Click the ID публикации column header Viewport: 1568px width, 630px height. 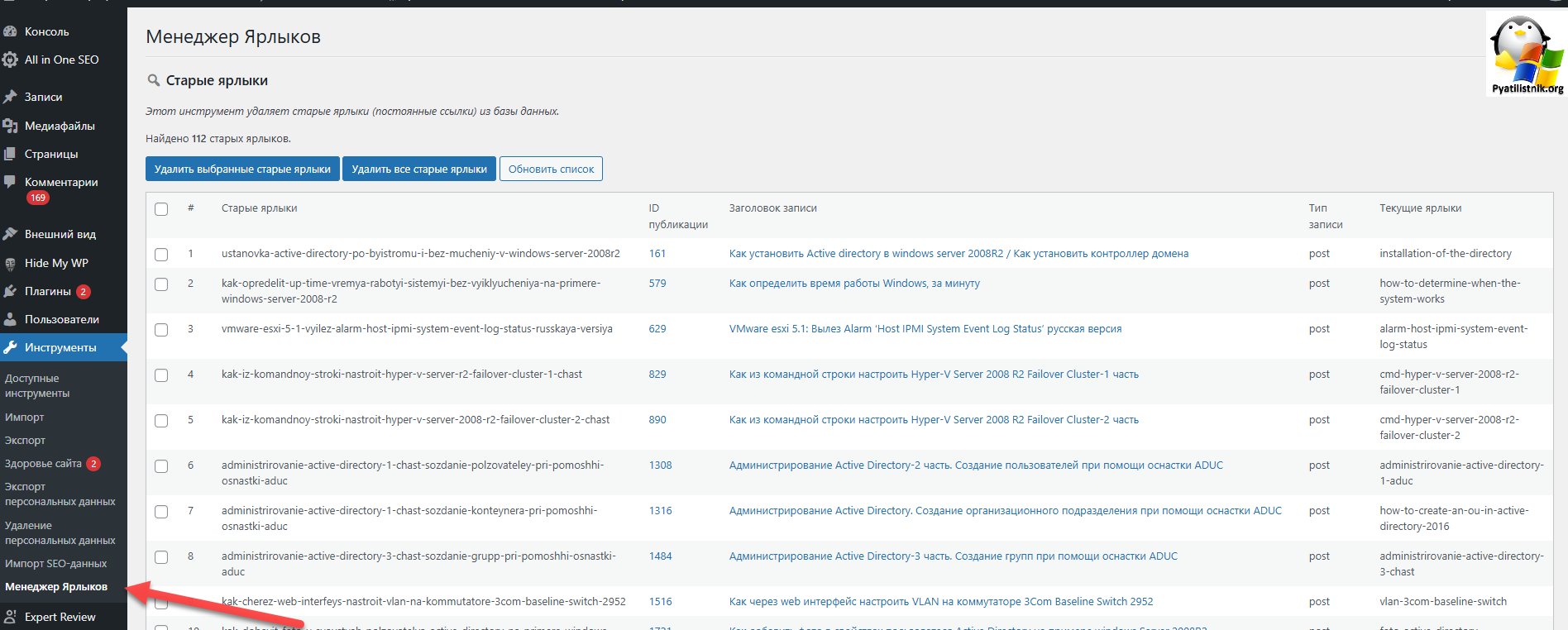pos(678,217)
